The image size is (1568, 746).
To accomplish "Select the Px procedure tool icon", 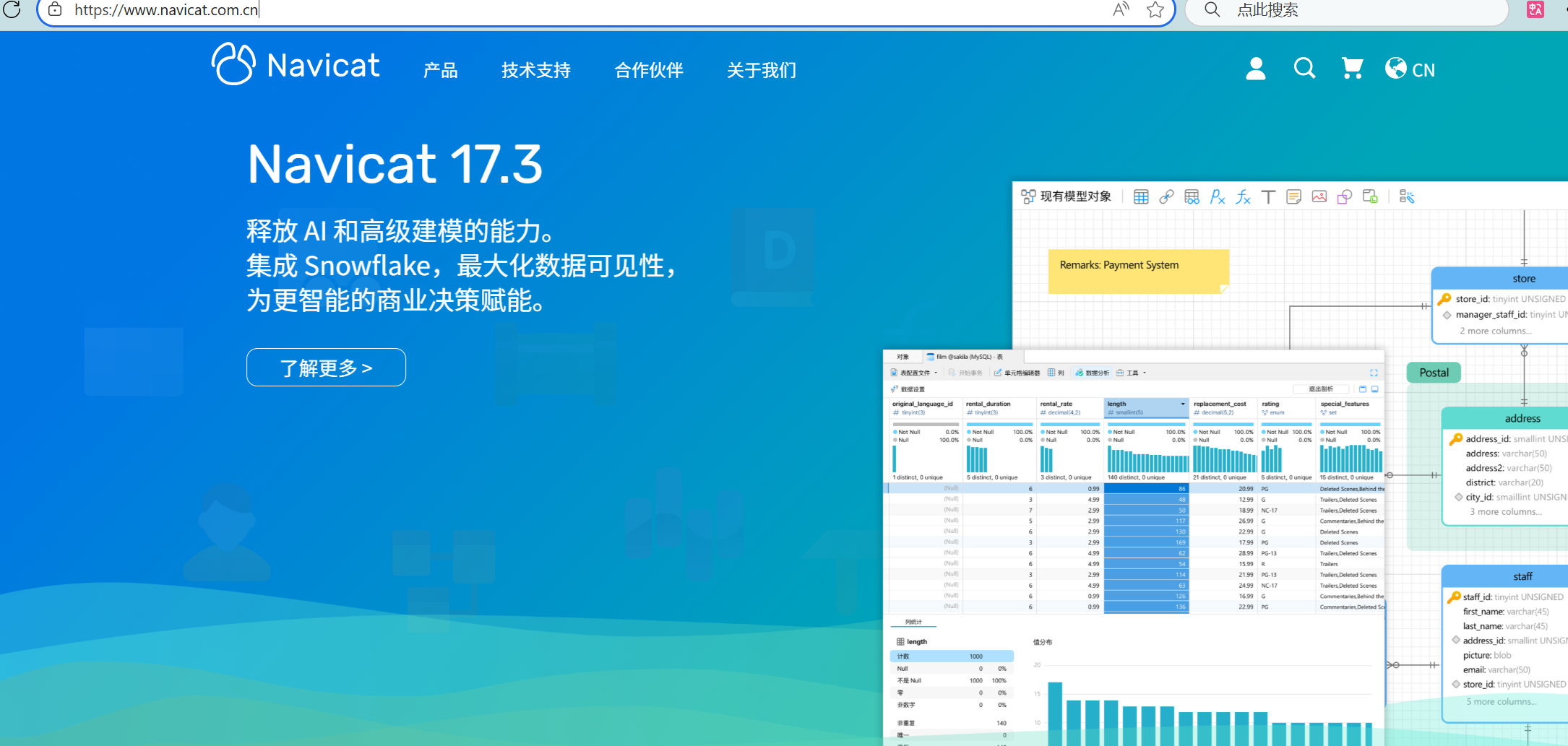I will click(1218, 196).
